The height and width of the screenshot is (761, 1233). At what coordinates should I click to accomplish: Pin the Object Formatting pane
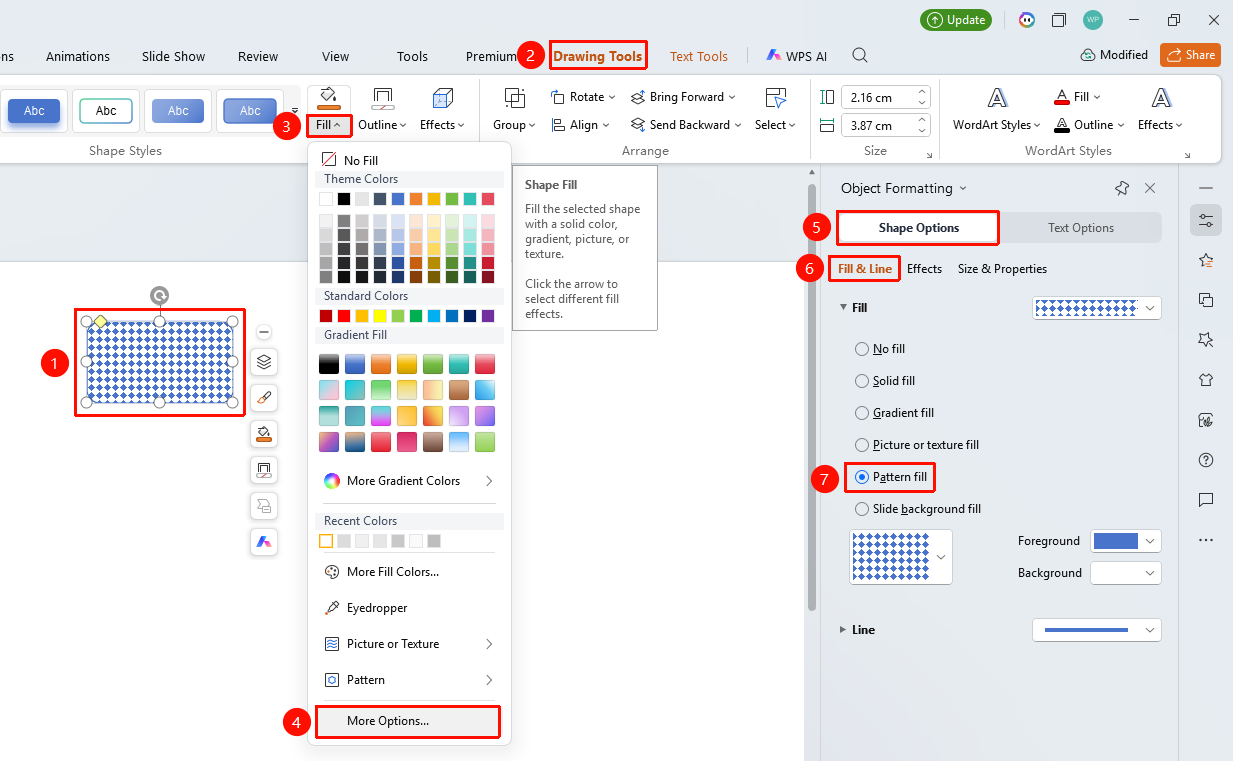point(1122,188)
